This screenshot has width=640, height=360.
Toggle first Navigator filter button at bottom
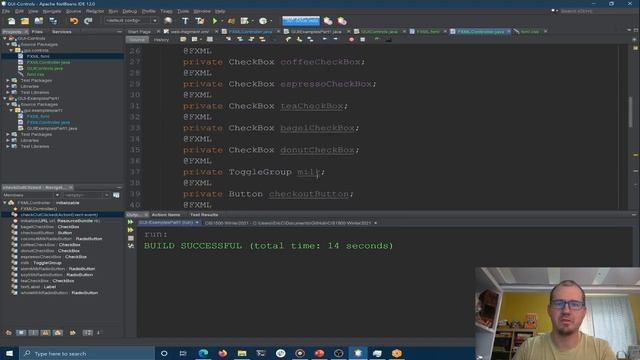[9, 333]
